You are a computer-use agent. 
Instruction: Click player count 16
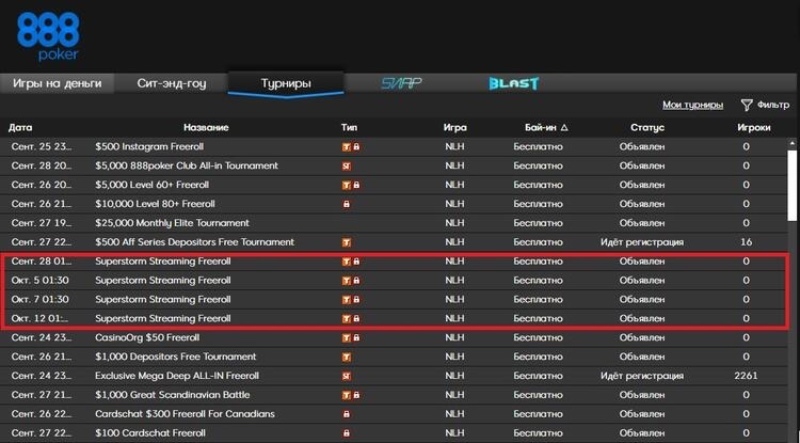point(746,242)
